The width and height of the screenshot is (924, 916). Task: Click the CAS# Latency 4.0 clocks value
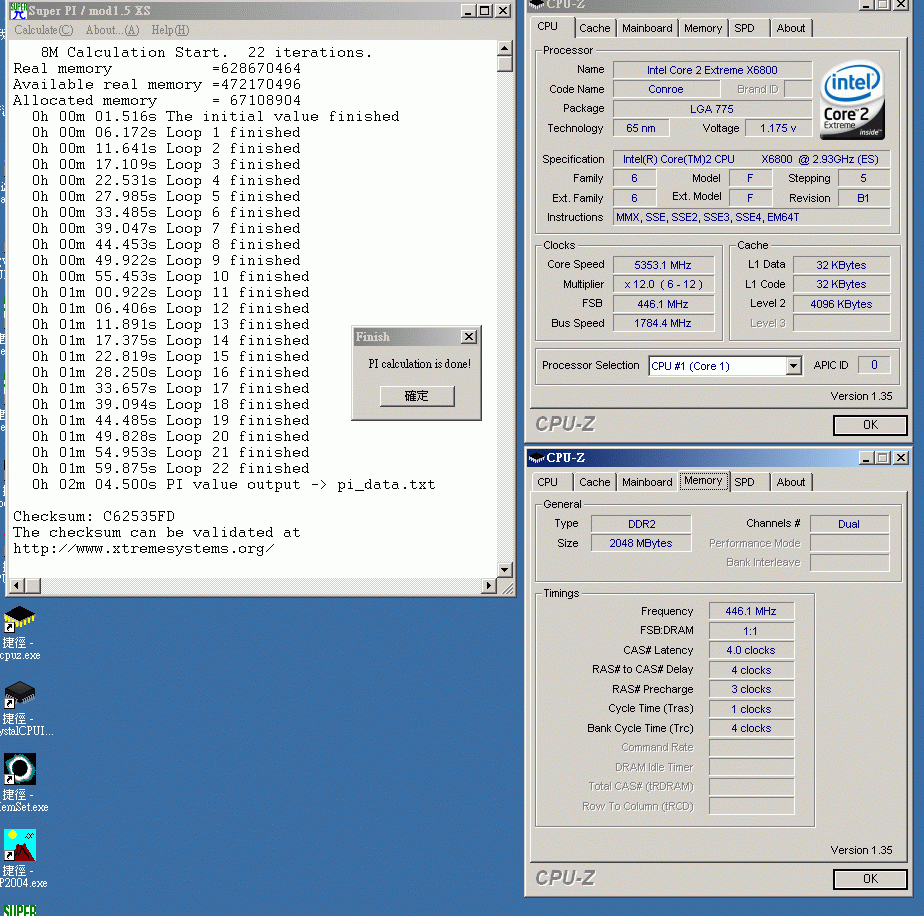(751, 651)
